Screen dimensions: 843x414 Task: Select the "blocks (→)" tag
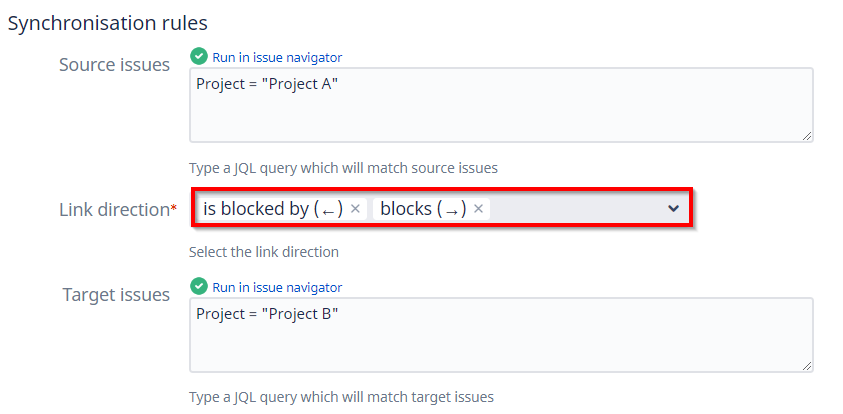pos(422,209)
